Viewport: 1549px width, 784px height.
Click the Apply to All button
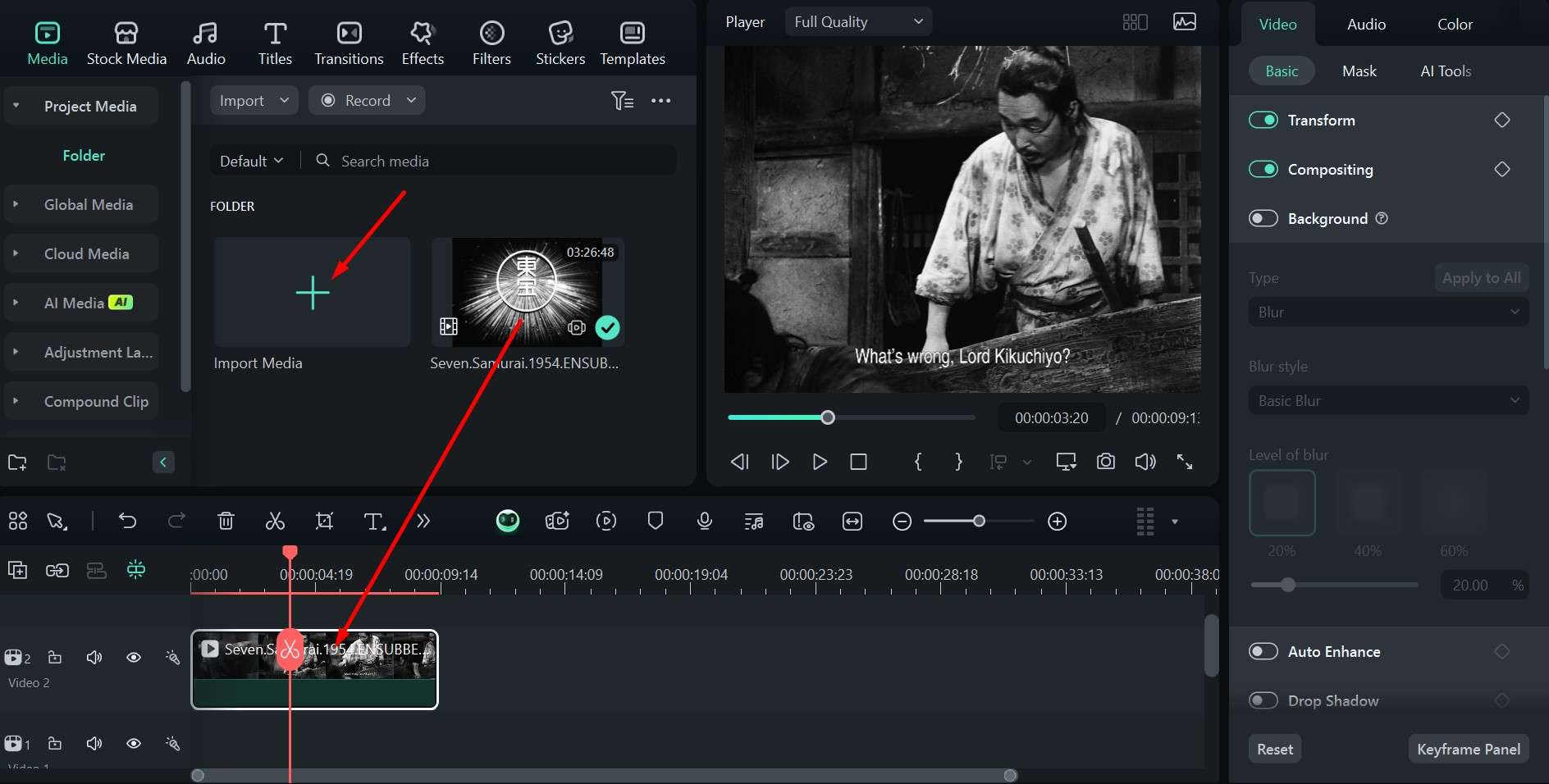point(1482,278)
